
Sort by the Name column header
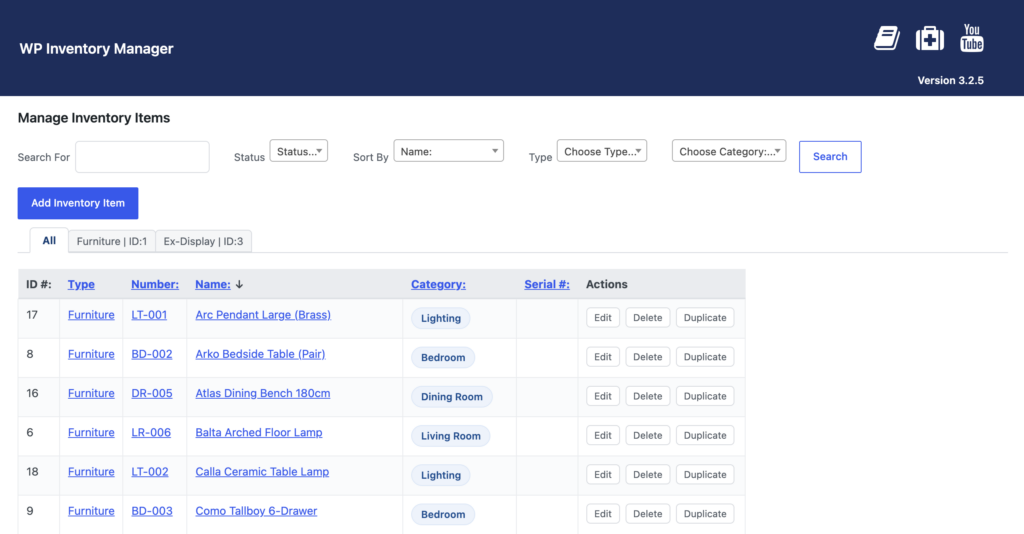click(213, 284)
